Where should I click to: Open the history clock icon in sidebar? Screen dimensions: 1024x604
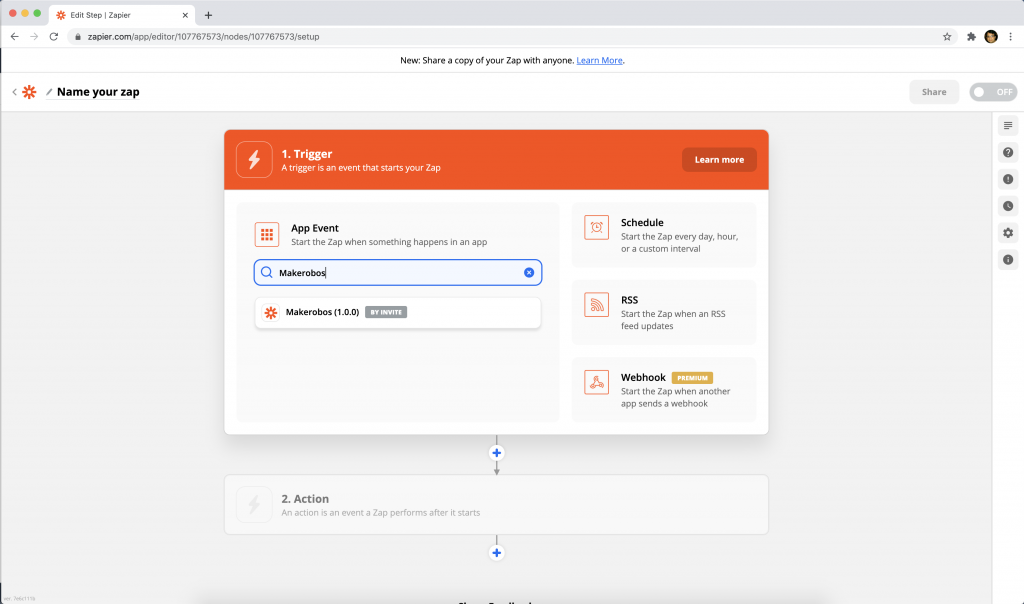(1008, 206)
